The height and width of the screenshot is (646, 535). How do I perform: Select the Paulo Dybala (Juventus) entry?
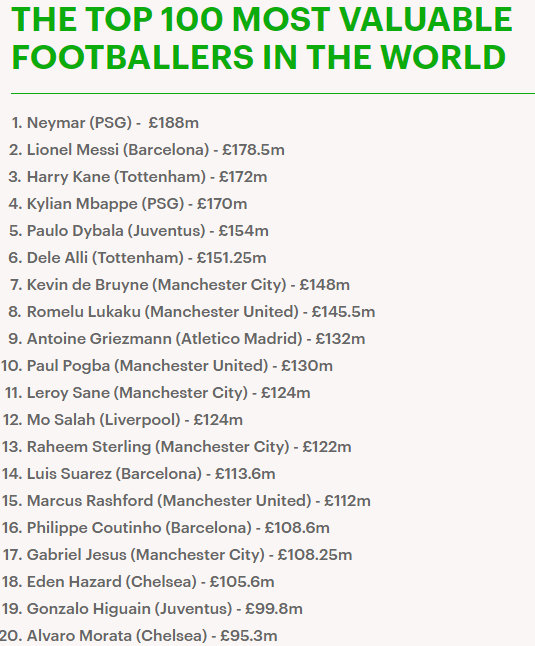[x=139, y=231]
